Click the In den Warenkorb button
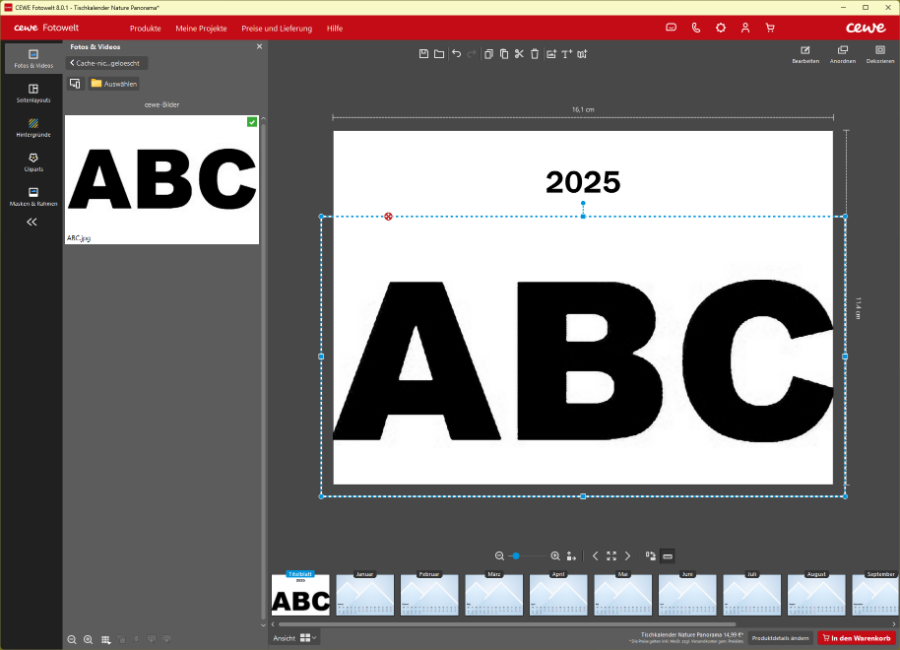The width and height of the screenshot is (900, 650). pos(856,638)
